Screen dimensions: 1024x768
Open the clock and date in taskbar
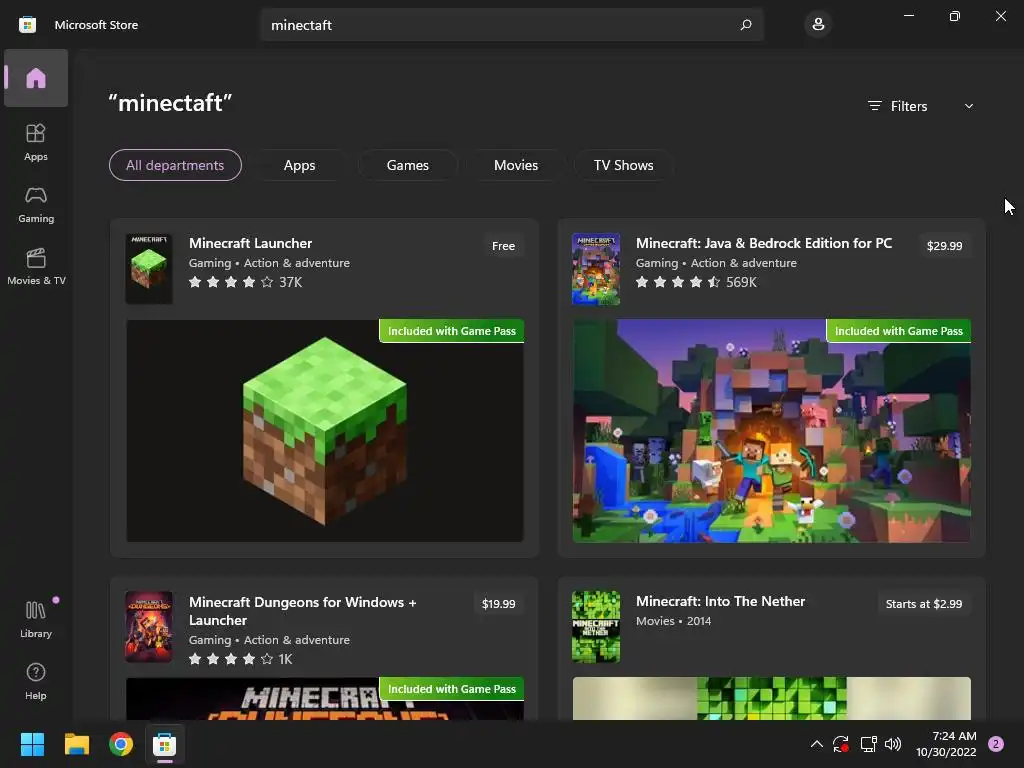point(946,744)
